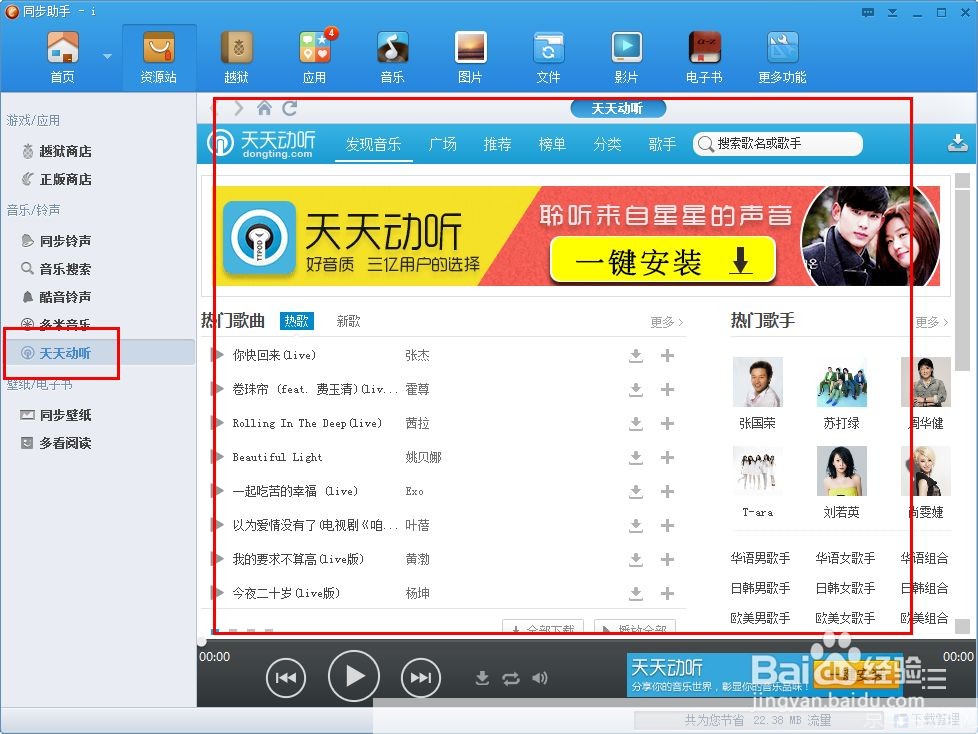The height and width of the screenshot is (734, 978).
Task: Click the player download icon
Action: [x=482, y=678]
